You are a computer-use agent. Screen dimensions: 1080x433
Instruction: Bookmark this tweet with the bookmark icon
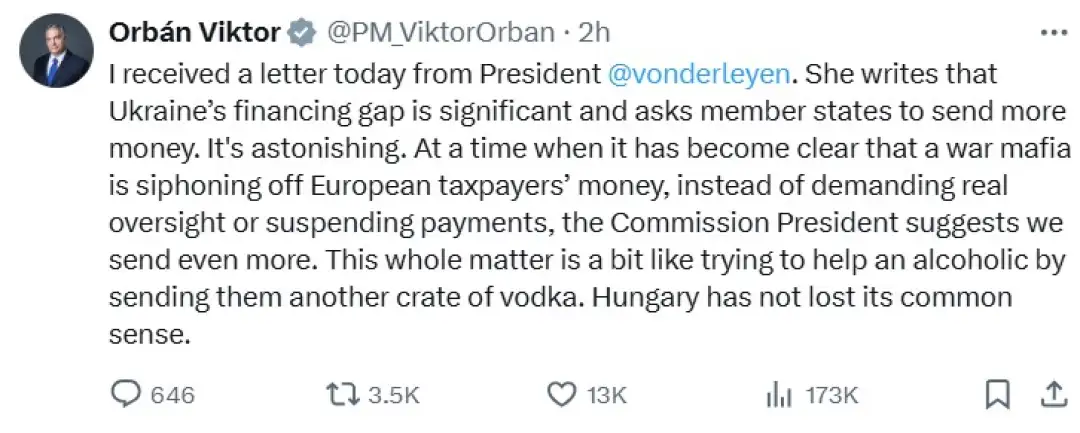coord(997,394)
